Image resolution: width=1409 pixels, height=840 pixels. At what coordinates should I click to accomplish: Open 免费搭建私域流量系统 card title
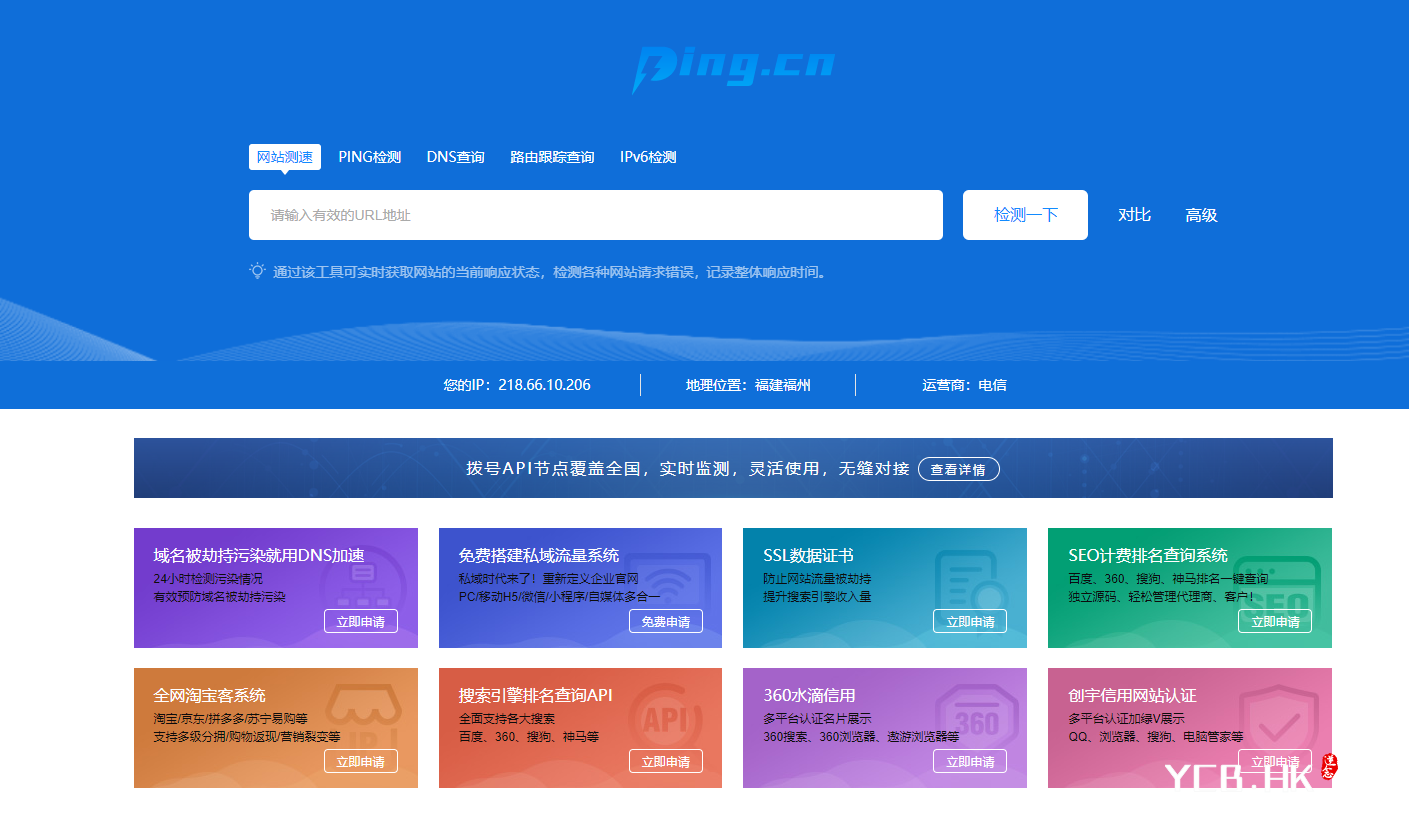[539, 555]
